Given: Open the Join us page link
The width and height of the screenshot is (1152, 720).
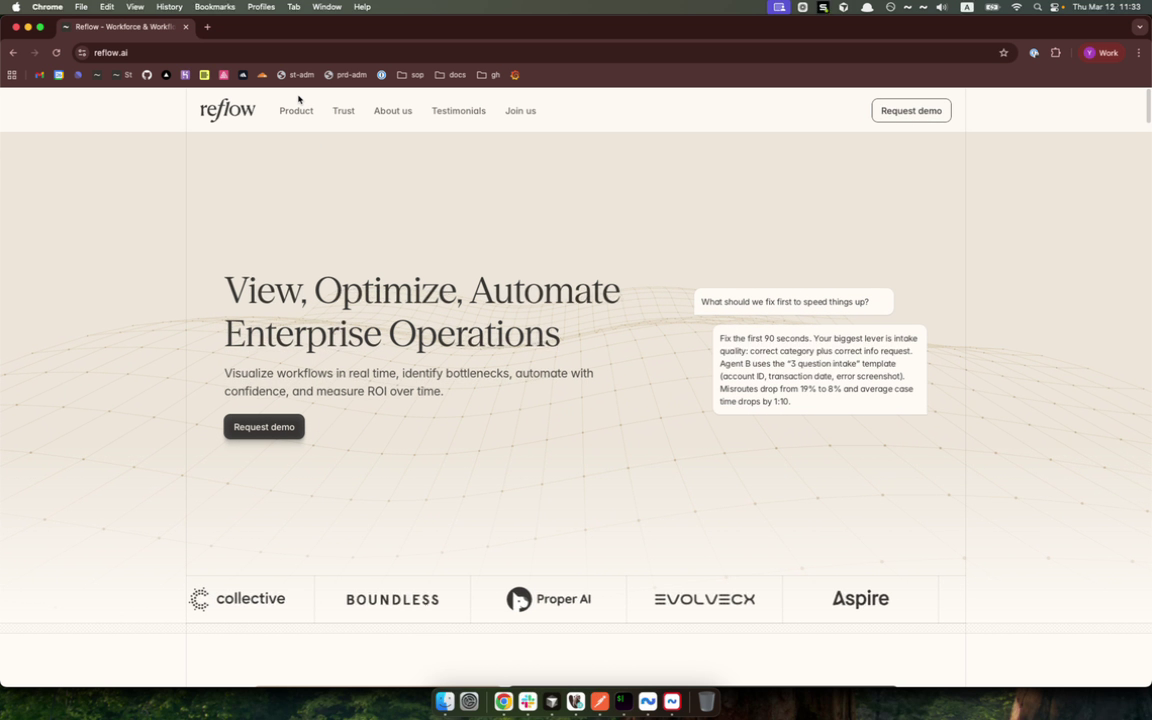Looking at the screenshot, I should (520, 111).
